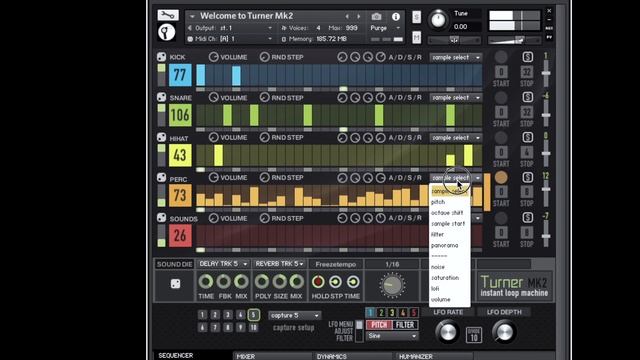Click the delay TIME knob
This screenshot has height=360, width=640.
coord(206,282)
